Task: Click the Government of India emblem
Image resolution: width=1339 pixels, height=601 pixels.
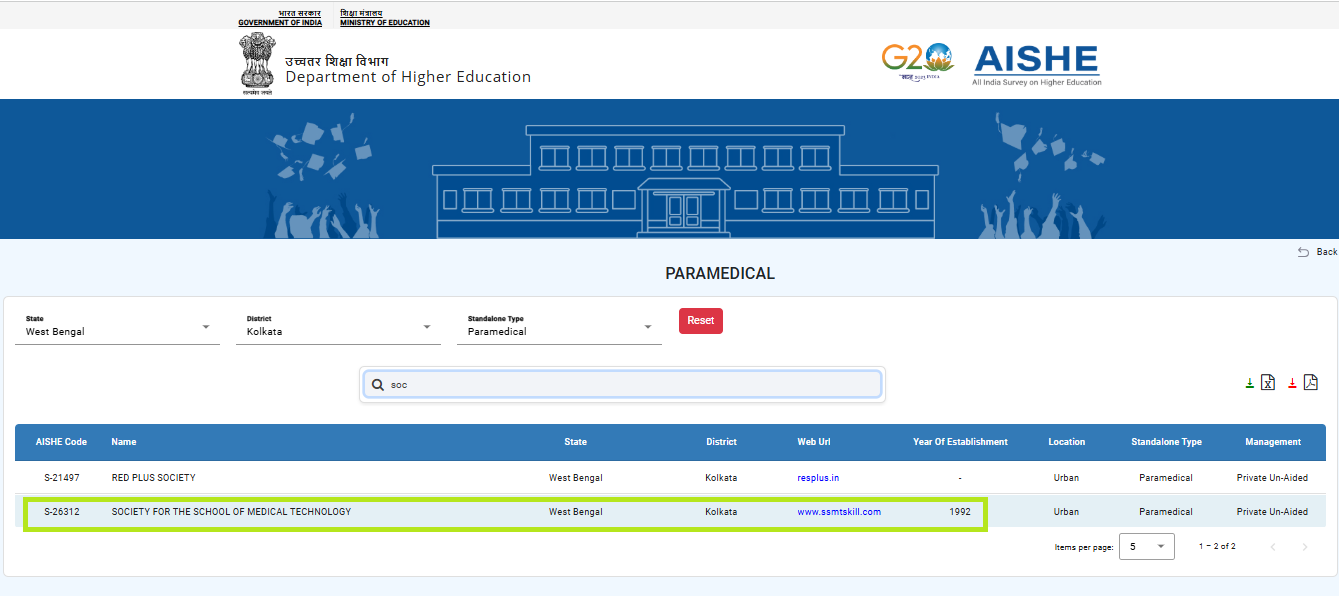Action: (x=257, y=63)
